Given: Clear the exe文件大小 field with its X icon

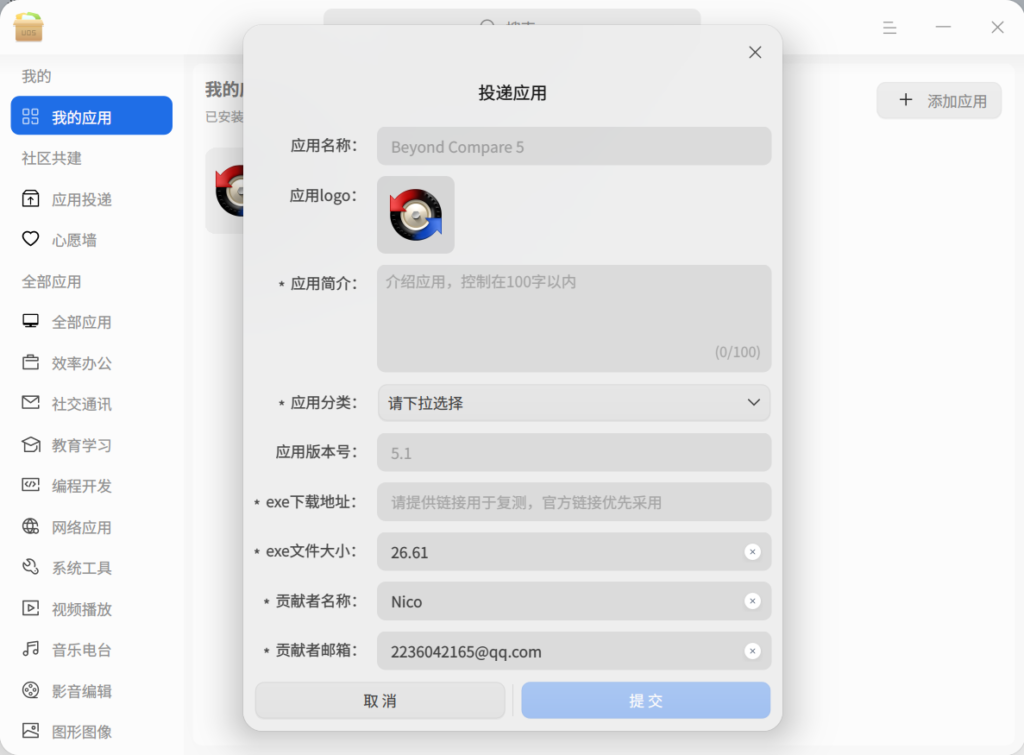Looking at the screenshot, I should [752, 552].
